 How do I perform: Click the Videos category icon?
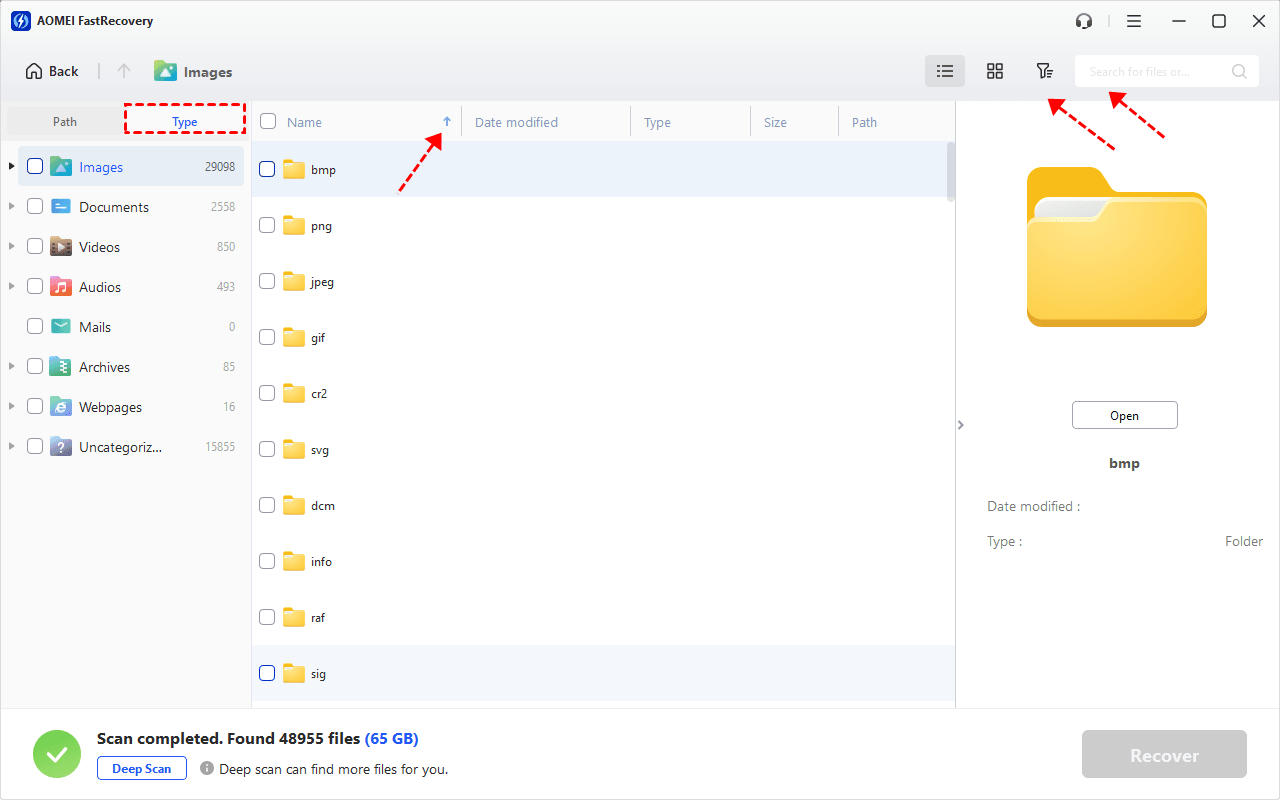click(x=61, y=247)
